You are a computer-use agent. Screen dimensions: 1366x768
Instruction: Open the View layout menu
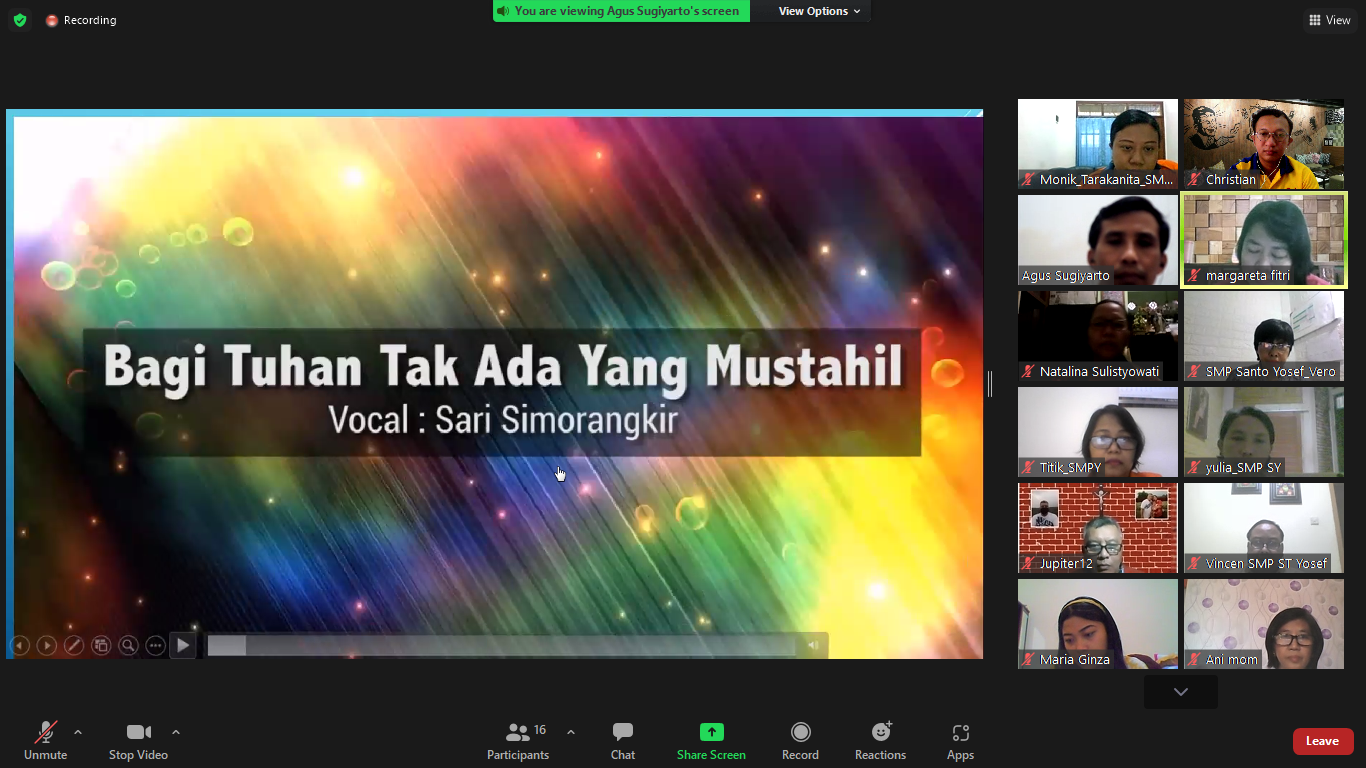coord(1329,20)
